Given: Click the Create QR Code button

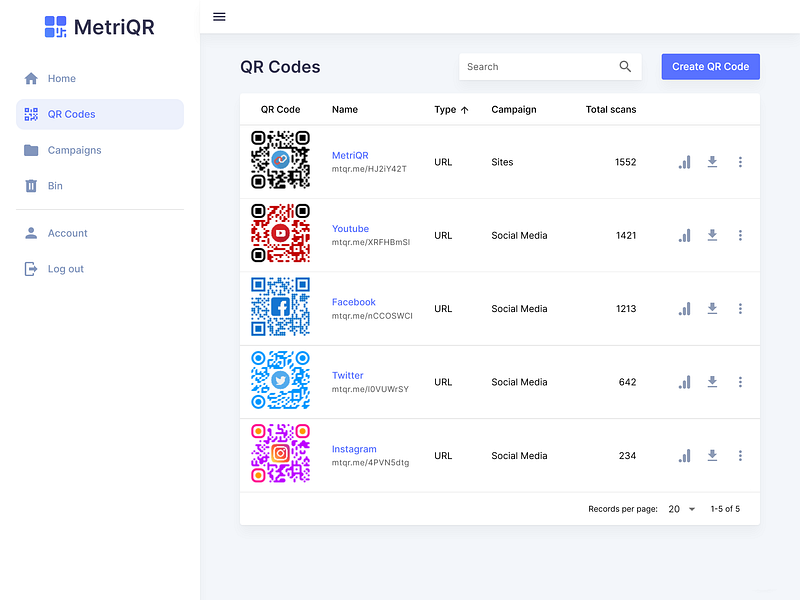Looking at the screenshot, I should [710, 66].
